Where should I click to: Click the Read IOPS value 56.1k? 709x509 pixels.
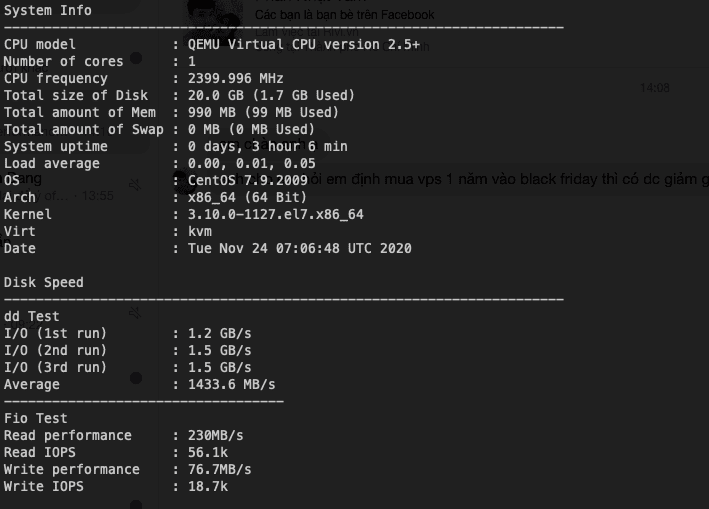click(x=208, y=452)
